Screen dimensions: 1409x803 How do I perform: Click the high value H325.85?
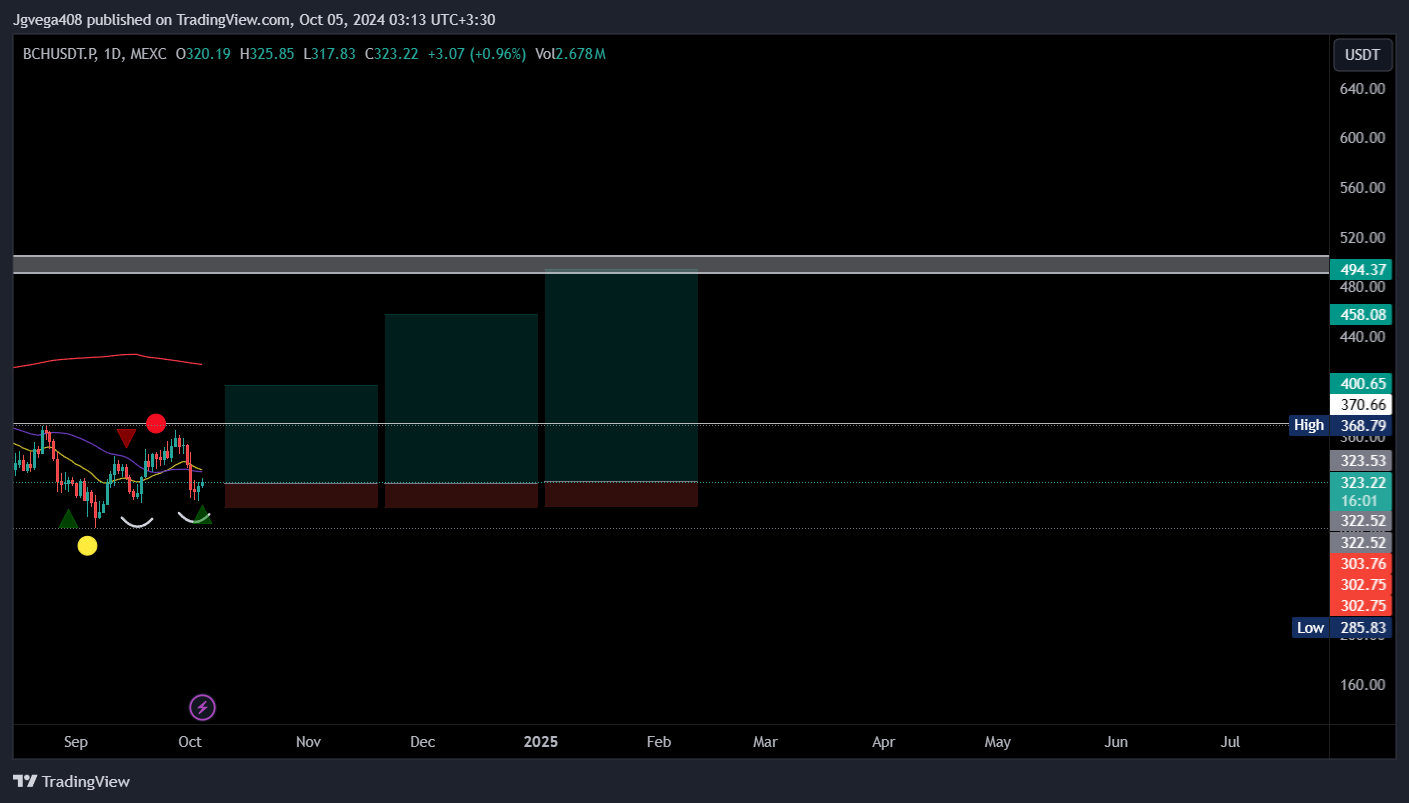coord(267,54)
